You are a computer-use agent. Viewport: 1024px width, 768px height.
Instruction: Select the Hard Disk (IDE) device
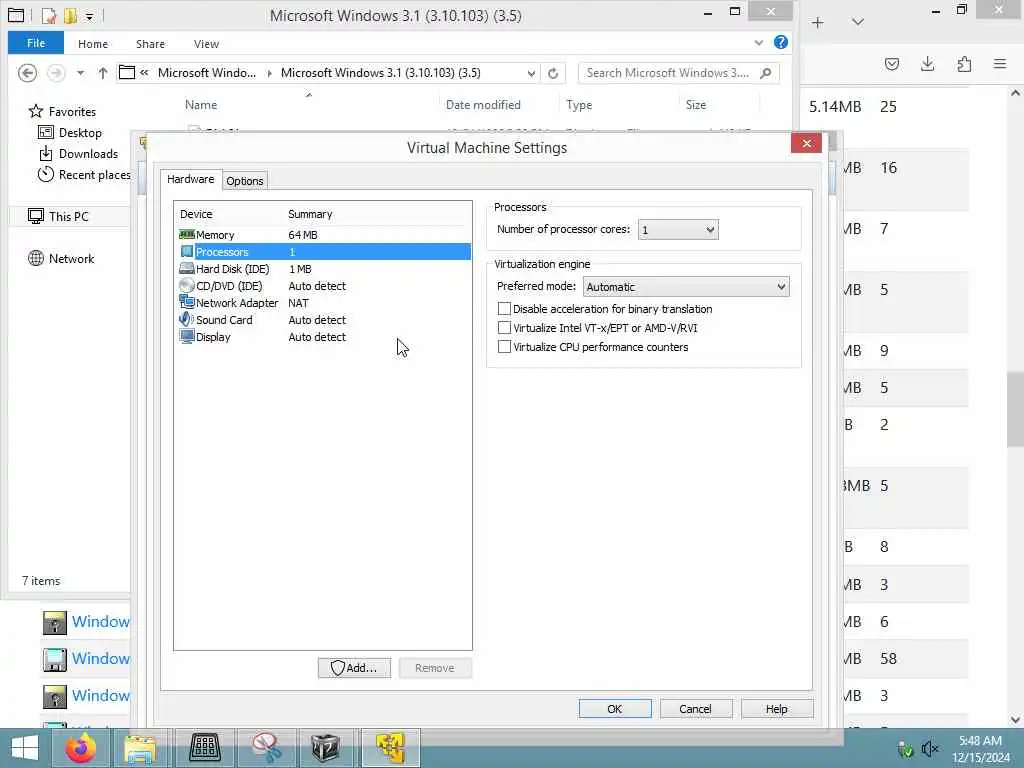[x=324, y=269]
